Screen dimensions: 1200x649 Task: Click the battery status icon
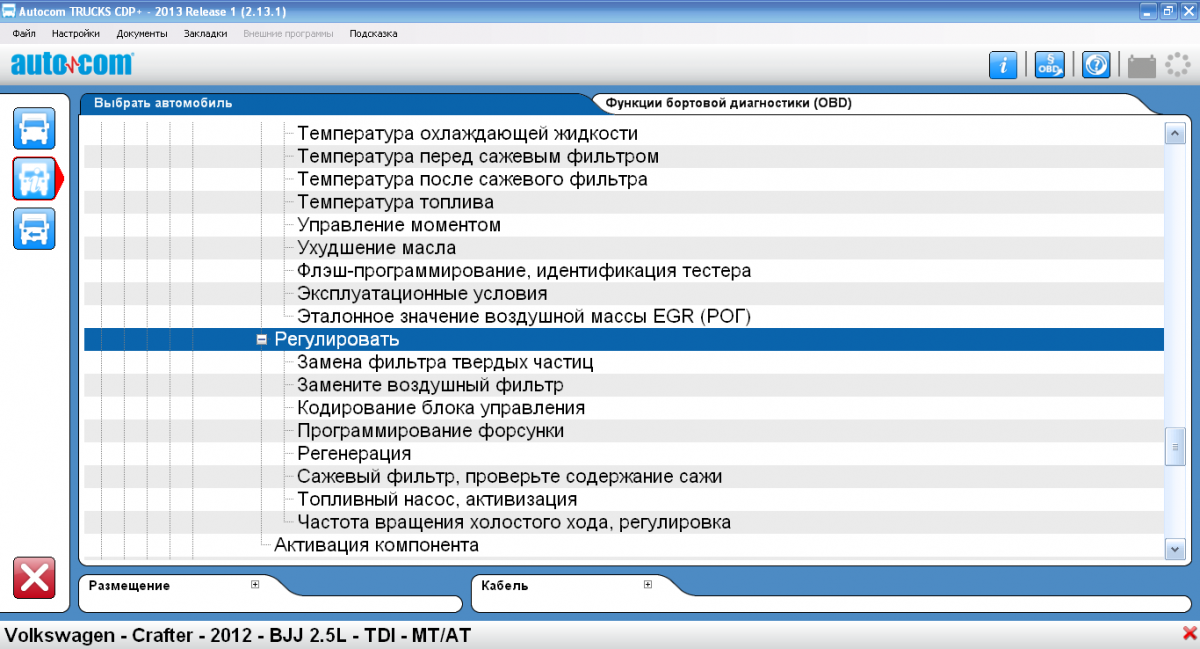1142,66
